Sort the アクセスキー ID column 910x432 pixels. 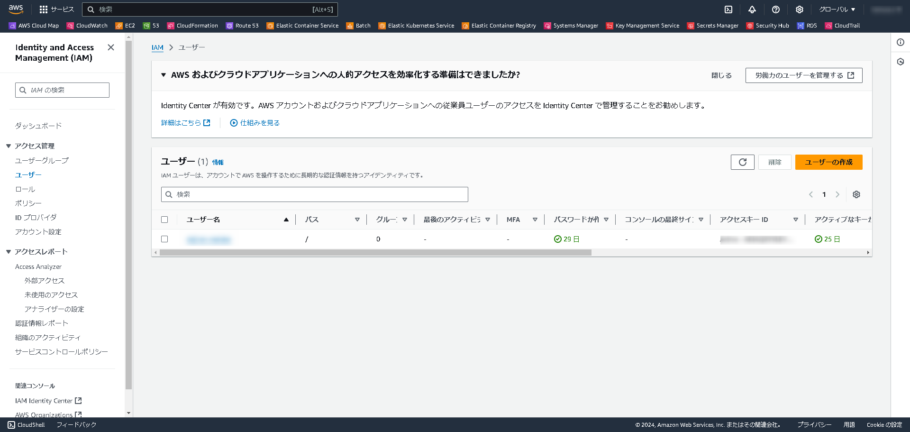point(796,219)
